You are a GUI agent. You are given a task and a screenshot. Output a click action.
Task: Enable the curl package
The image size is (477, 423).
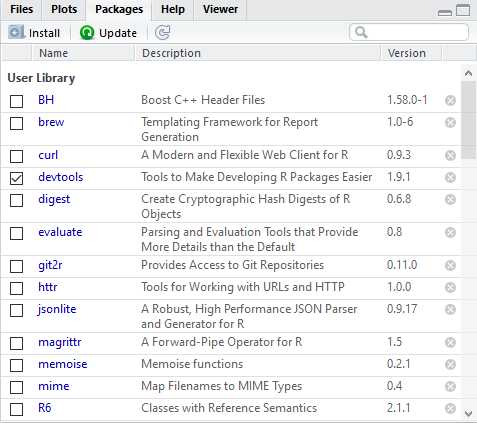pos(16,156)
